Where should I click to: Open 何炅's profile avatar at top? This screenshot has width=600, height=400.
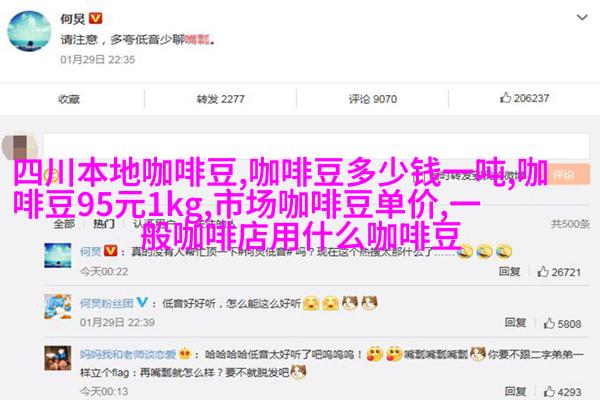29,31
